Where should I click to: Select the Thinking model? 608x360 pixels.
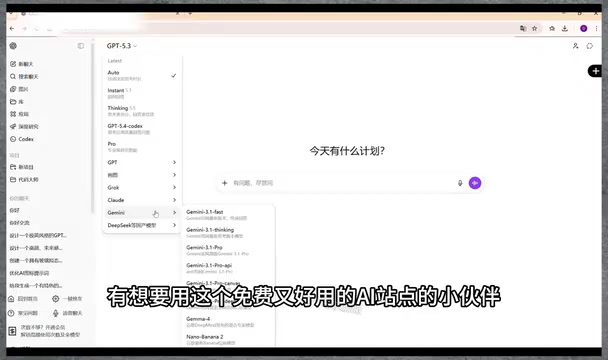click(142, 111)
